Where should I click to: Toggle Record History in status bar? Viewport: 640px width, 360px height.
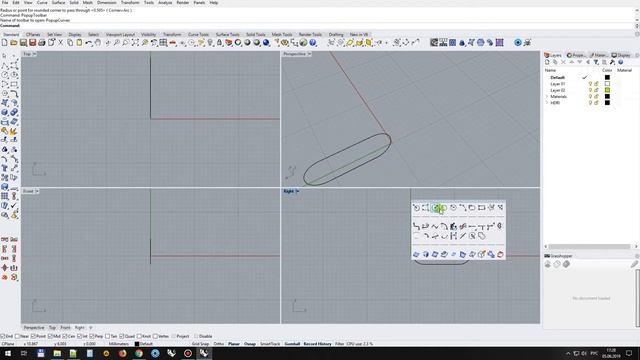[318, 344]
